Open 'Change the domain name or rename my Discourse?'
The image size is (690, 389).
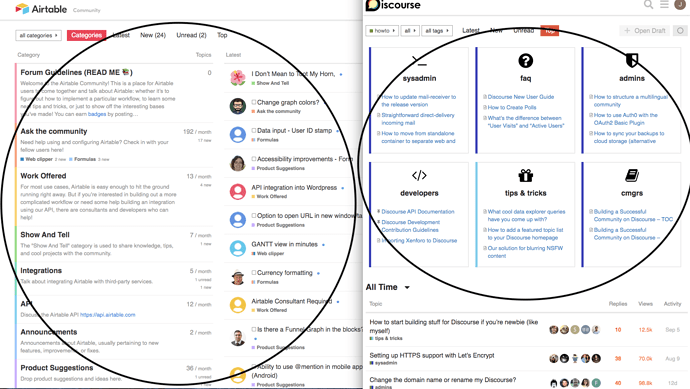(442, 379)
